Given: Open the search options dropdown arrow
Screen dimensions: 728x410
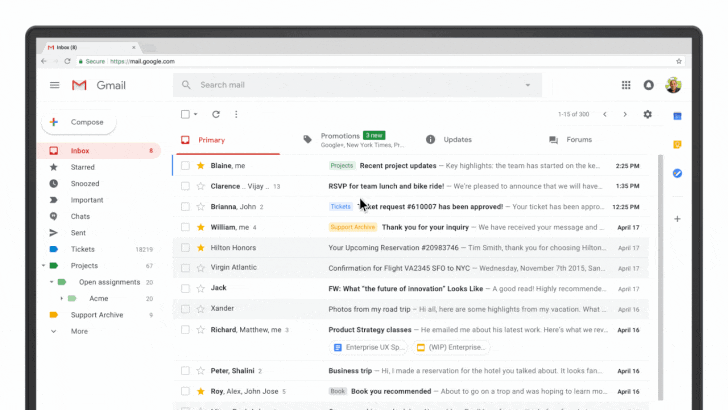Looking at the screenshot, I should (x=527, y=85).
